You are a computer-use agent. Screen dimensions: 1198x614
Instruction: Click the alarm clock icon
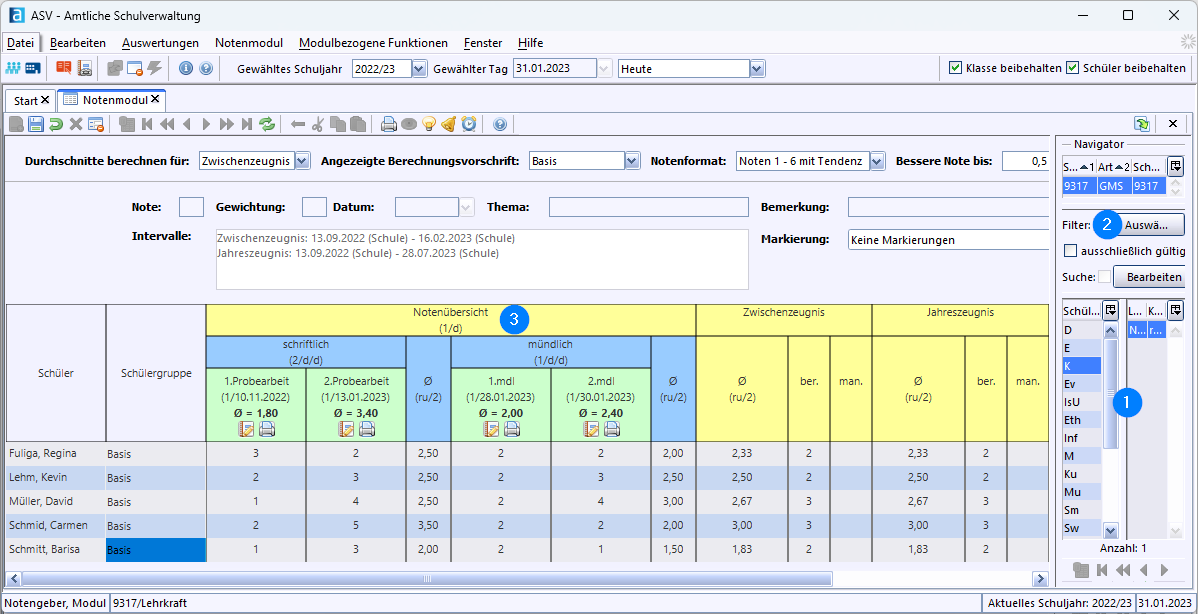(468, 124)
